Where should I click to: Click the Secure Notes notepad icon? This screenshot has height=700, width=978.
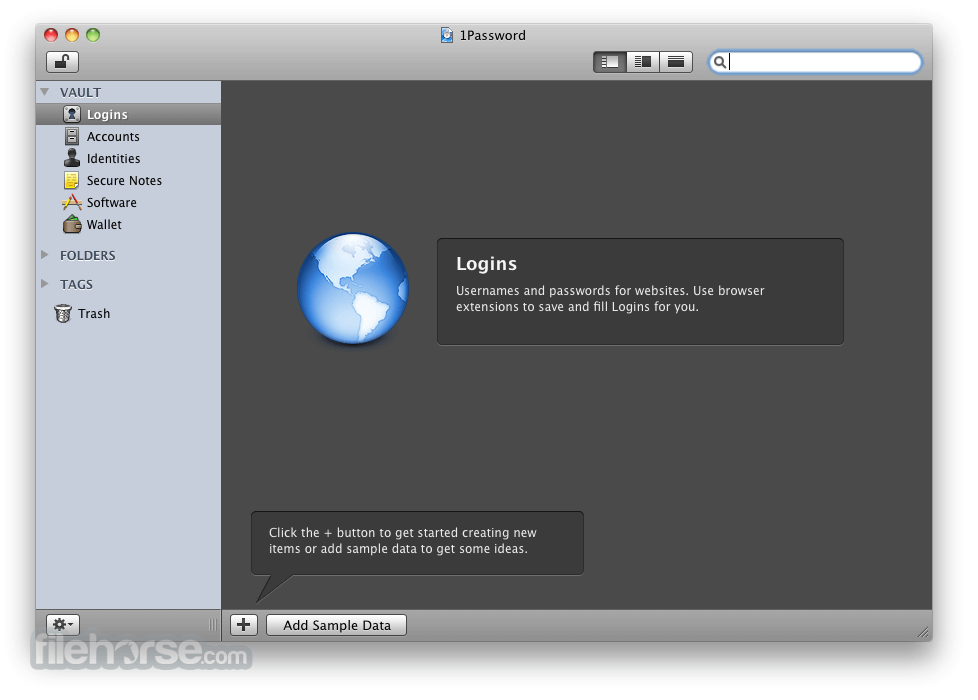click(x=72, y=180)
